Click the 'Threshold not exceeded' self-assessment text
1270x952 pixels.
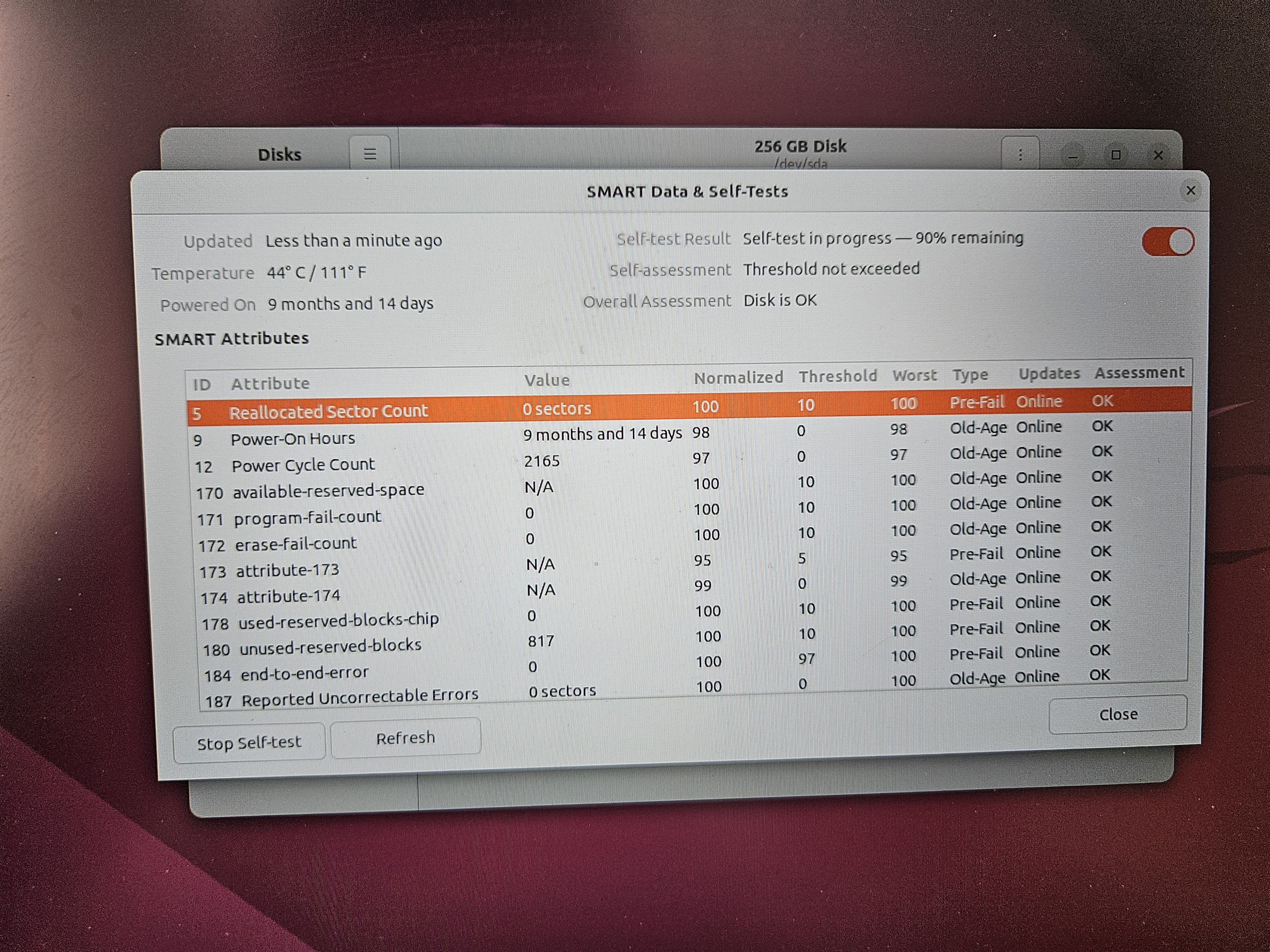pyautogui.click(x=831, y=268)
